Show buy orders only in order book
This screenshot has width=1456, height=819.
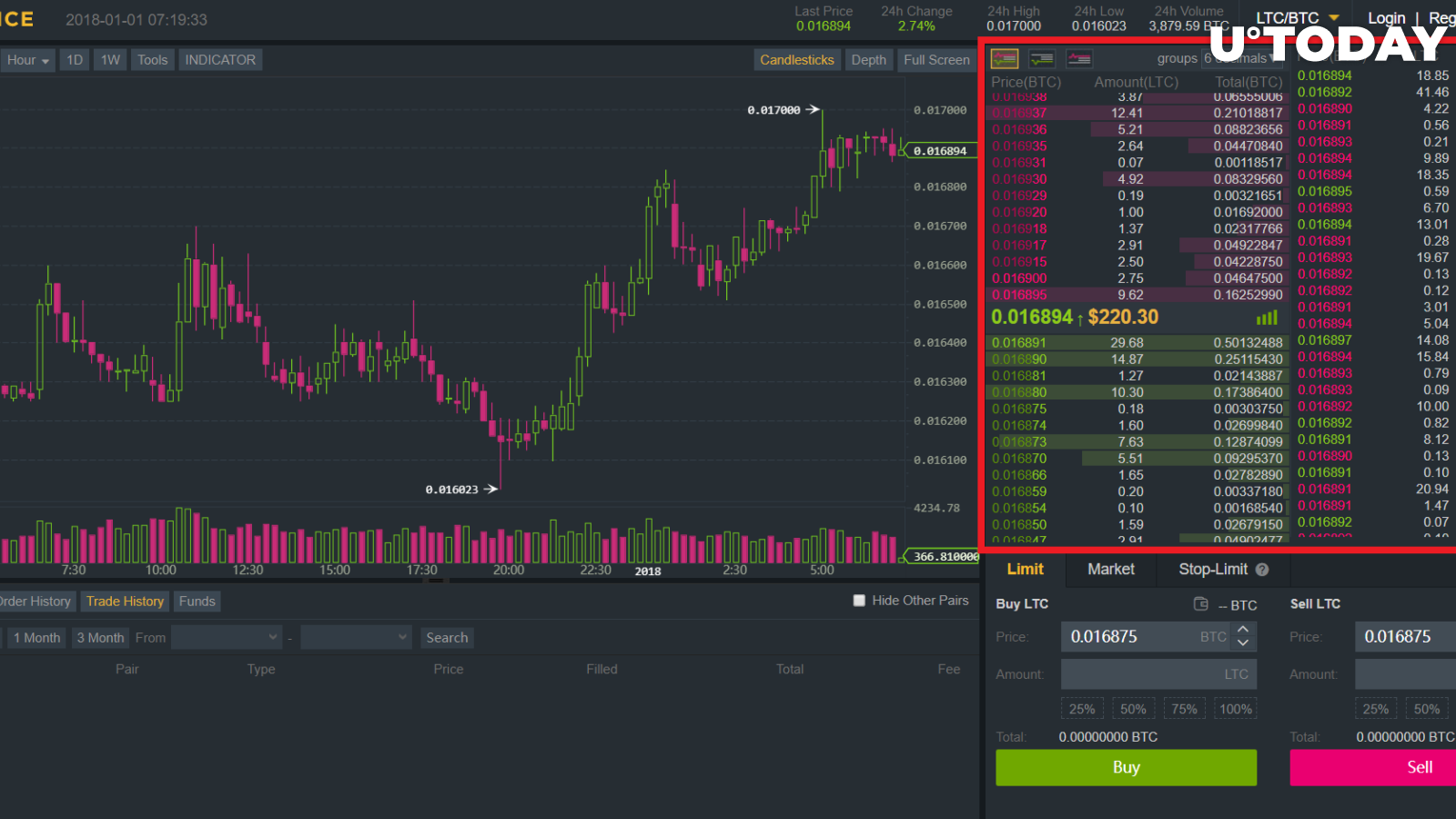(x=1042, y=59)
